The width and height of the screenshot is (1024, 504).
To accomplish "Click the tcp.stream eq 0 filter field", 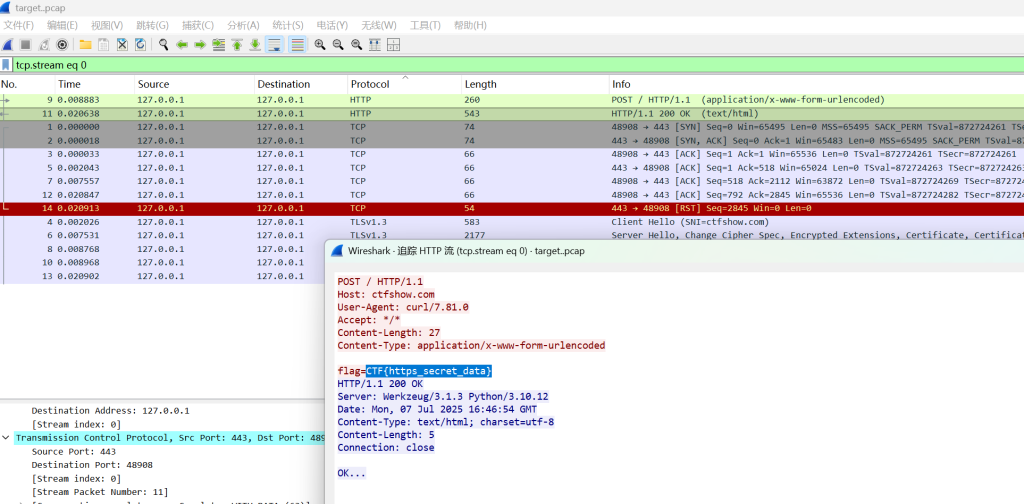I will [x=300, y=65].
